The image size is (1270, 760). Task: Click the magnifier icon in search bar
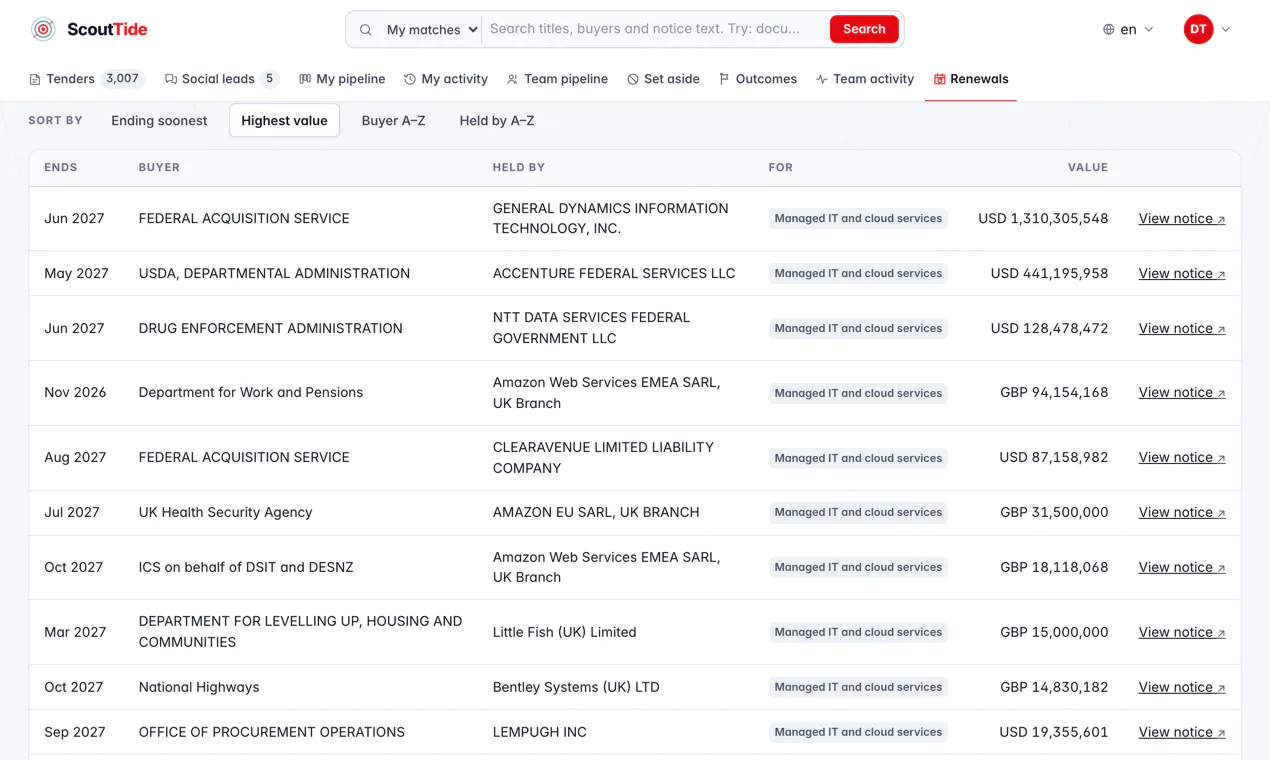[x=366, y=30]
